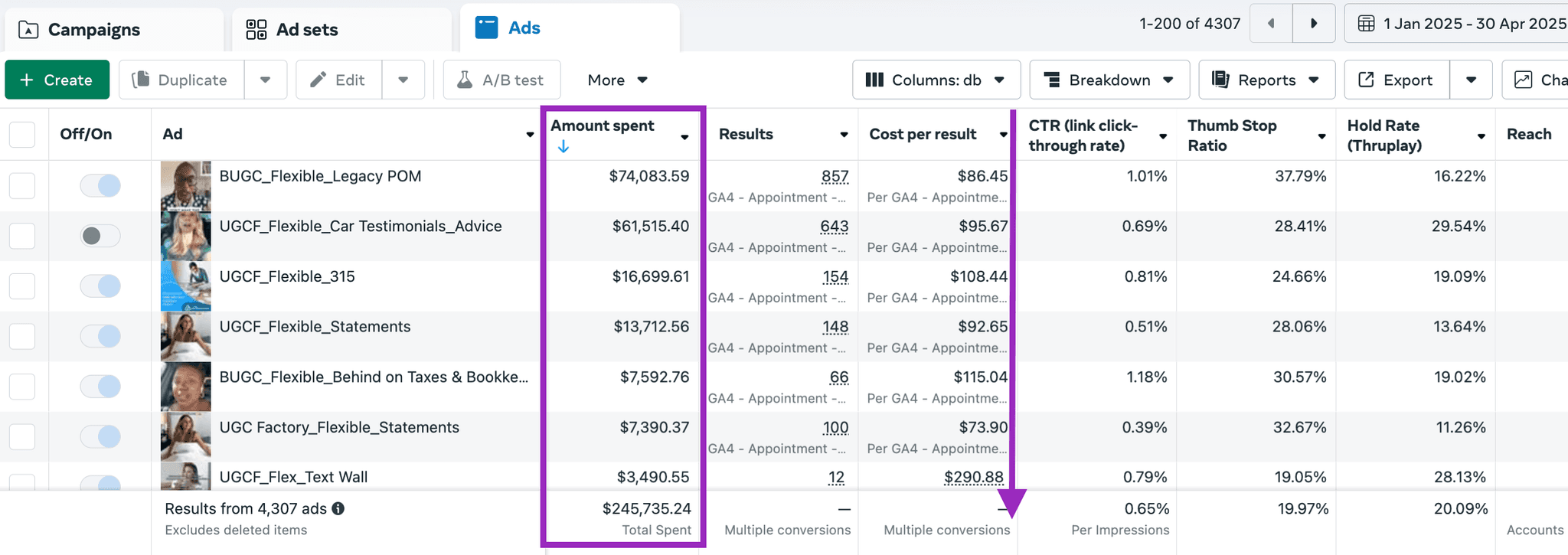Open Hold Rate (Thruplay) column arrow
The image size is (1568, 555).
pos(1481,136)
